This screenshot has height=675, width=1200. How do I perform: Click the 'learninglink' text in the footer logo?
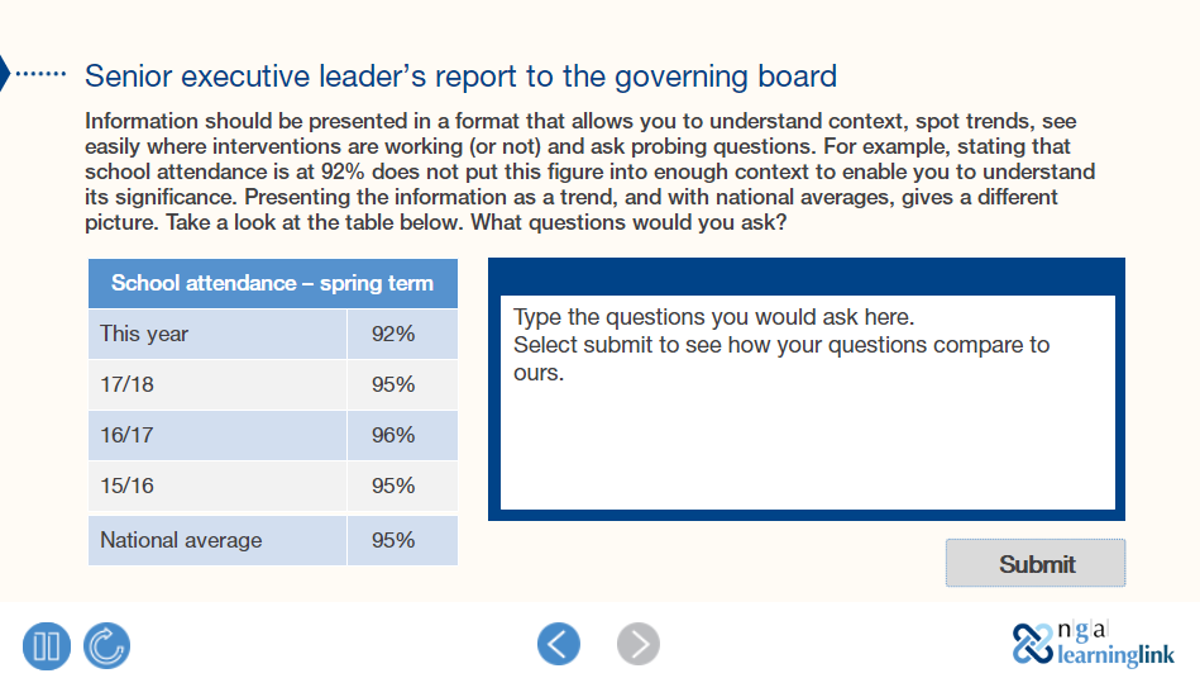tap(1115, 655)
